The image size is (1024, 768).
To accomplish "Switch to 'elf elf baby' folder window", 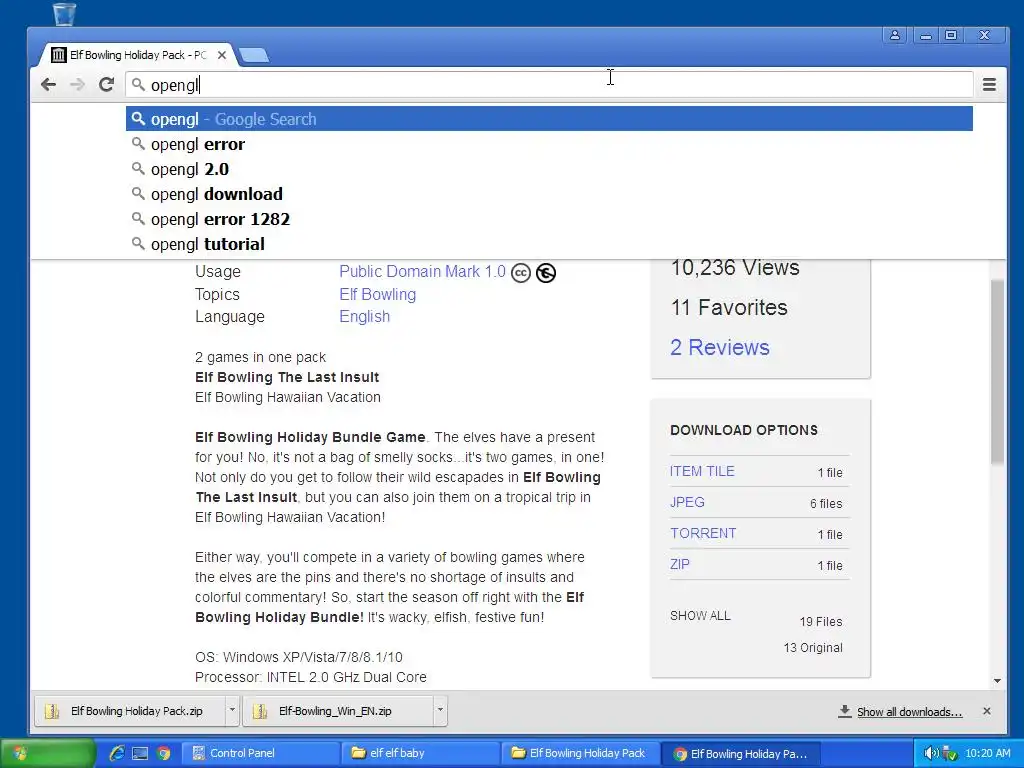I will point(420,753).
